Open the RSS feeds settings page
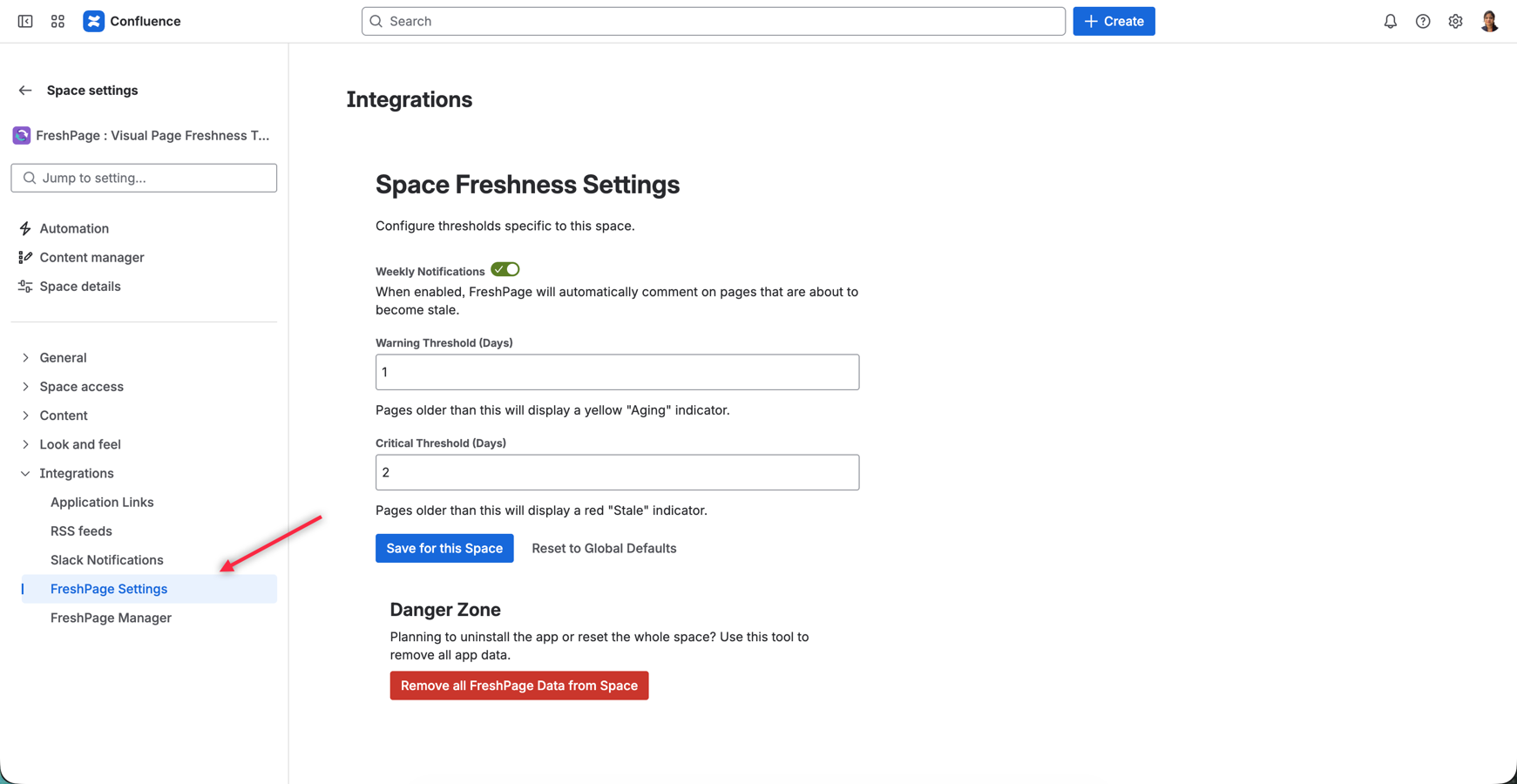 [x=81, y=531]
